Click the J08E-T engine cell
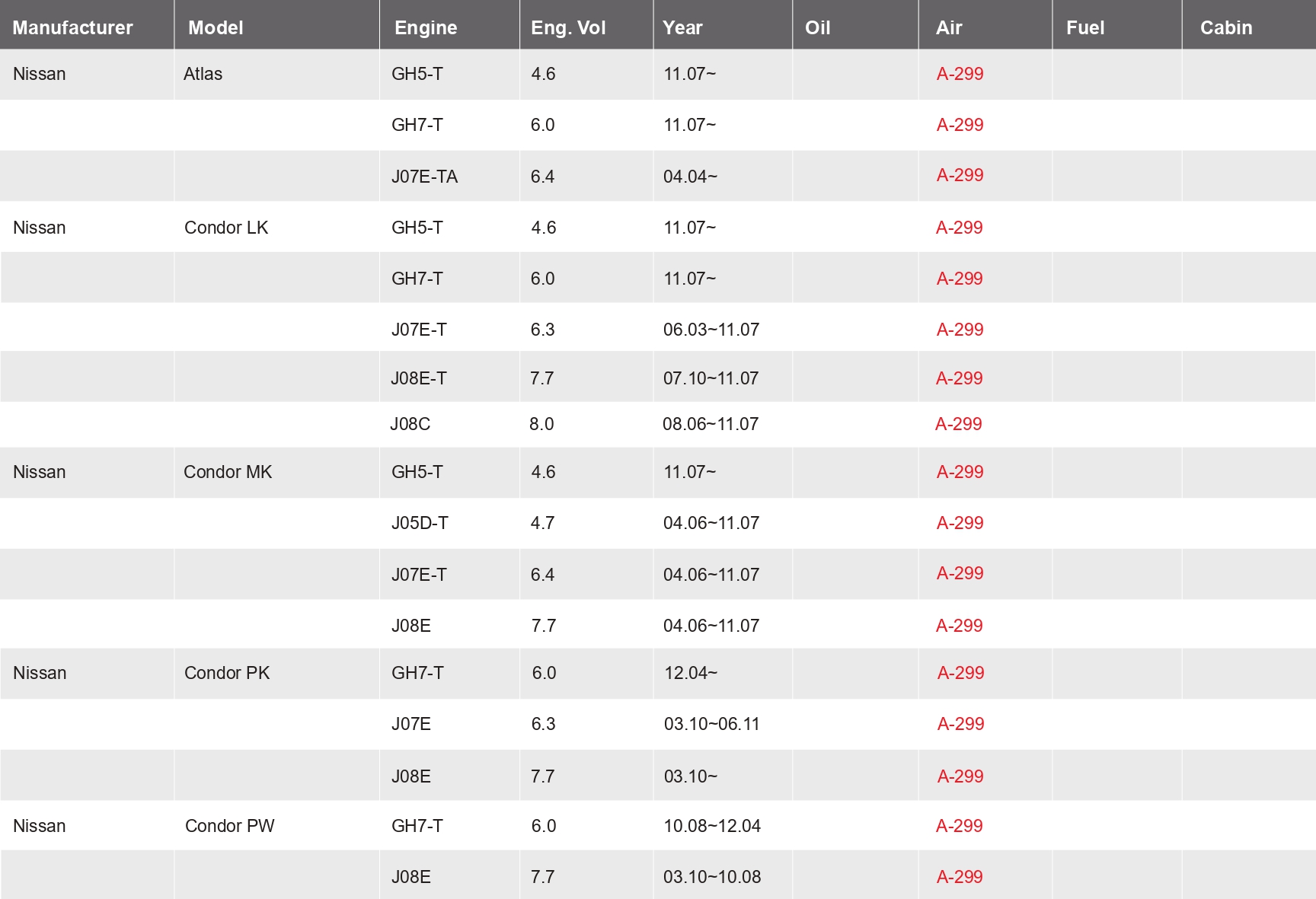The height and width of the screenshot is (899, 1316). 419,378
